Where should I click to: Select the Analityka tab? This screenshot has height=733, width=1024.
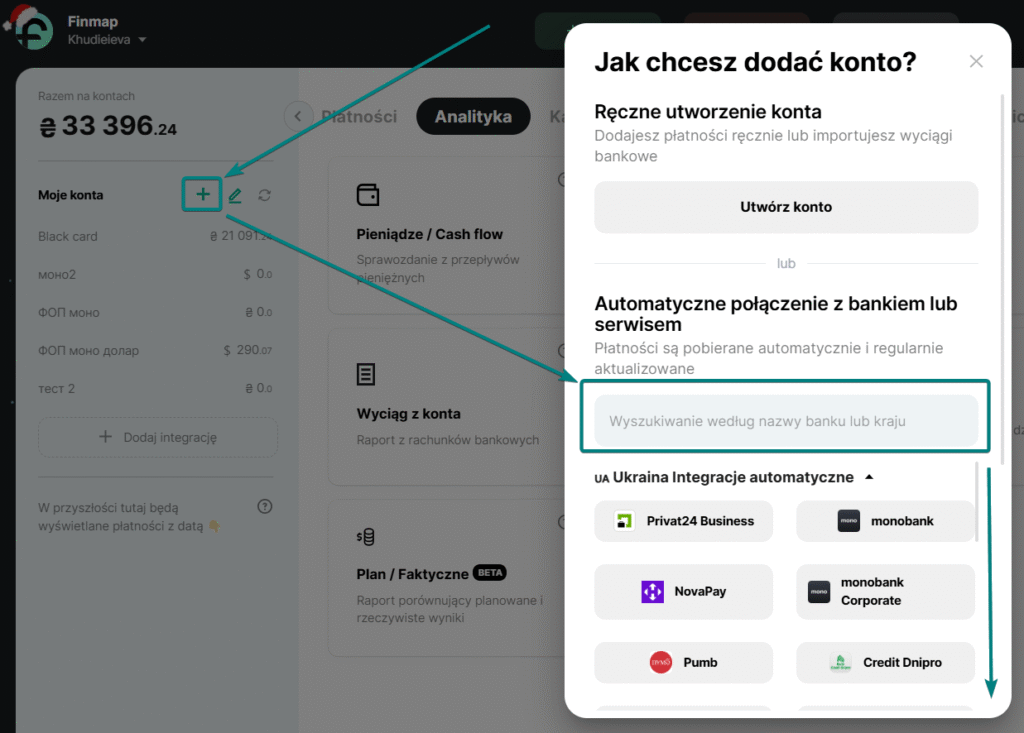pyautogui.click(x=473, y=117)
